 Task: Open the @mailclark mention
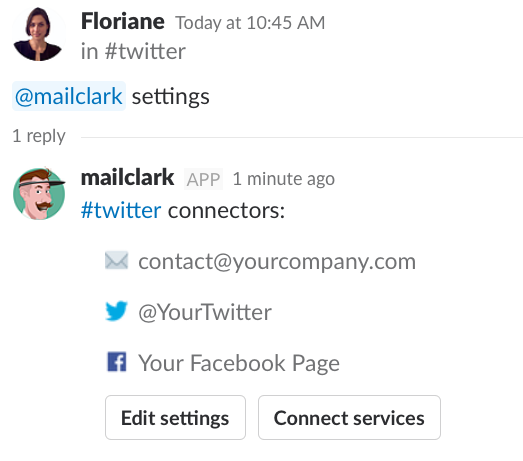coord(69,96)
